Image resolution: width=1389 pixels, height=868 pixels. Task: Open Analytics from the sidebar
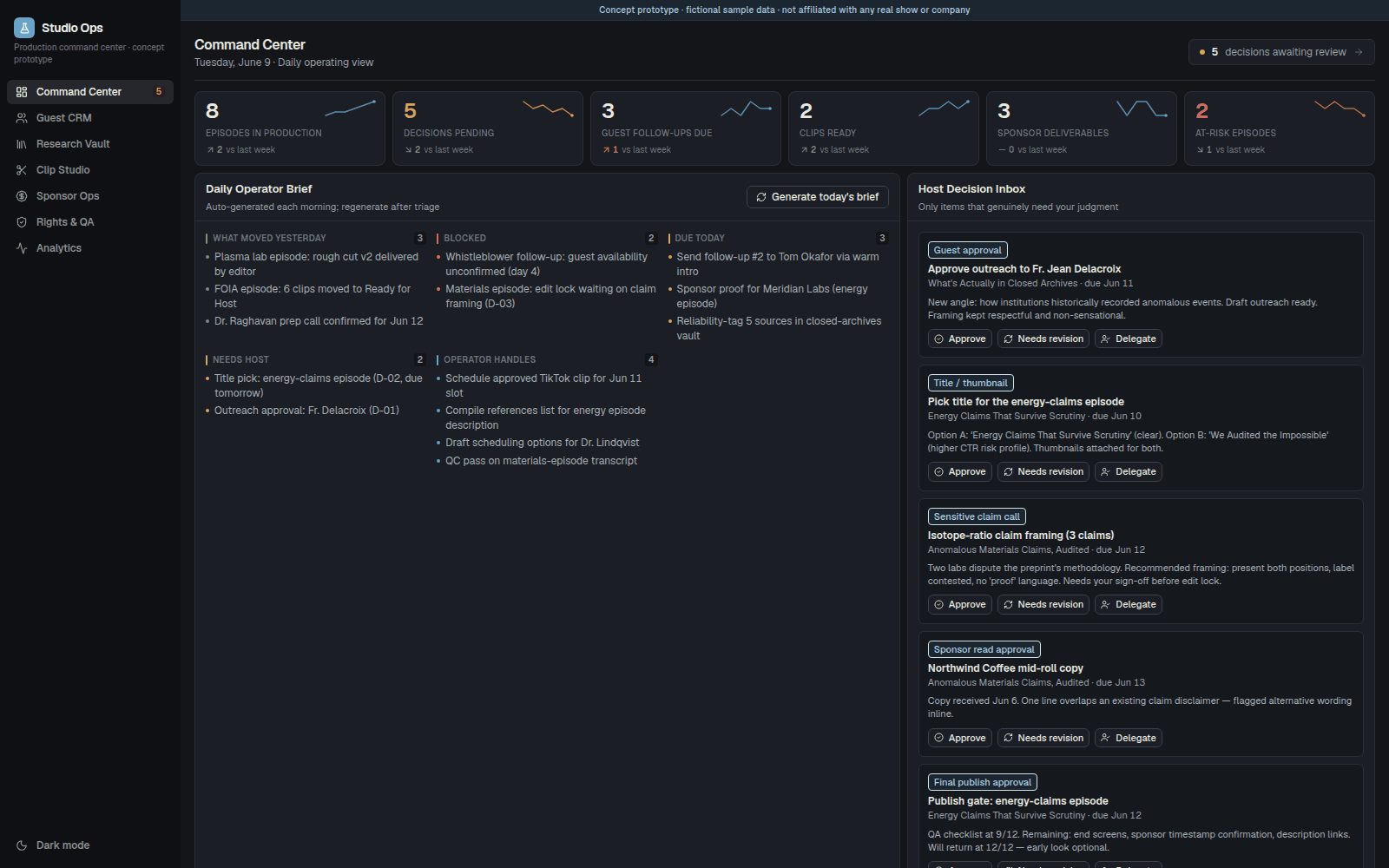click(90, 248)
